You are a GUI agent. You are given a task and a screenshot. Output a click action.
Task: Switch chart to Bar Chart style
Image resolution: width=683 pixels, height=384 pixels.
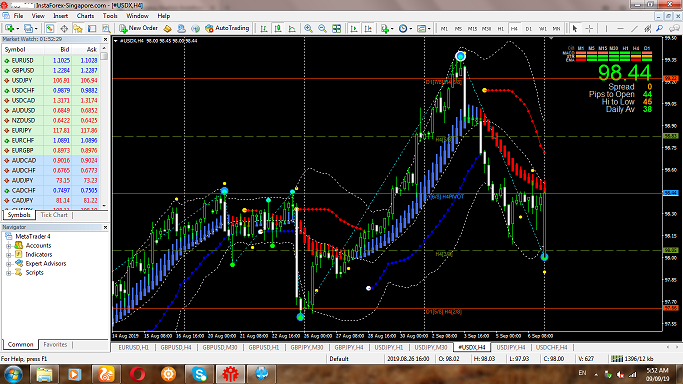tap(264, 28)
